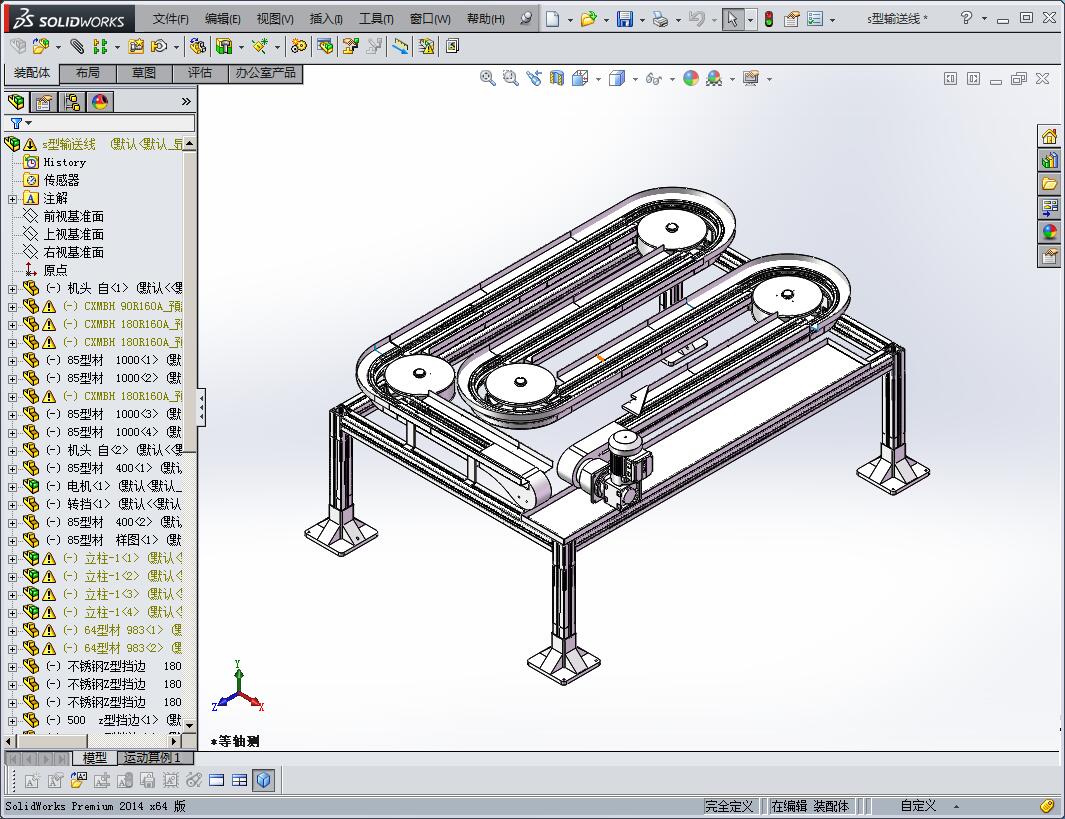
Task: Toggle four viewport layout icon in bottom toolbar
Action: tap(240, 780)
